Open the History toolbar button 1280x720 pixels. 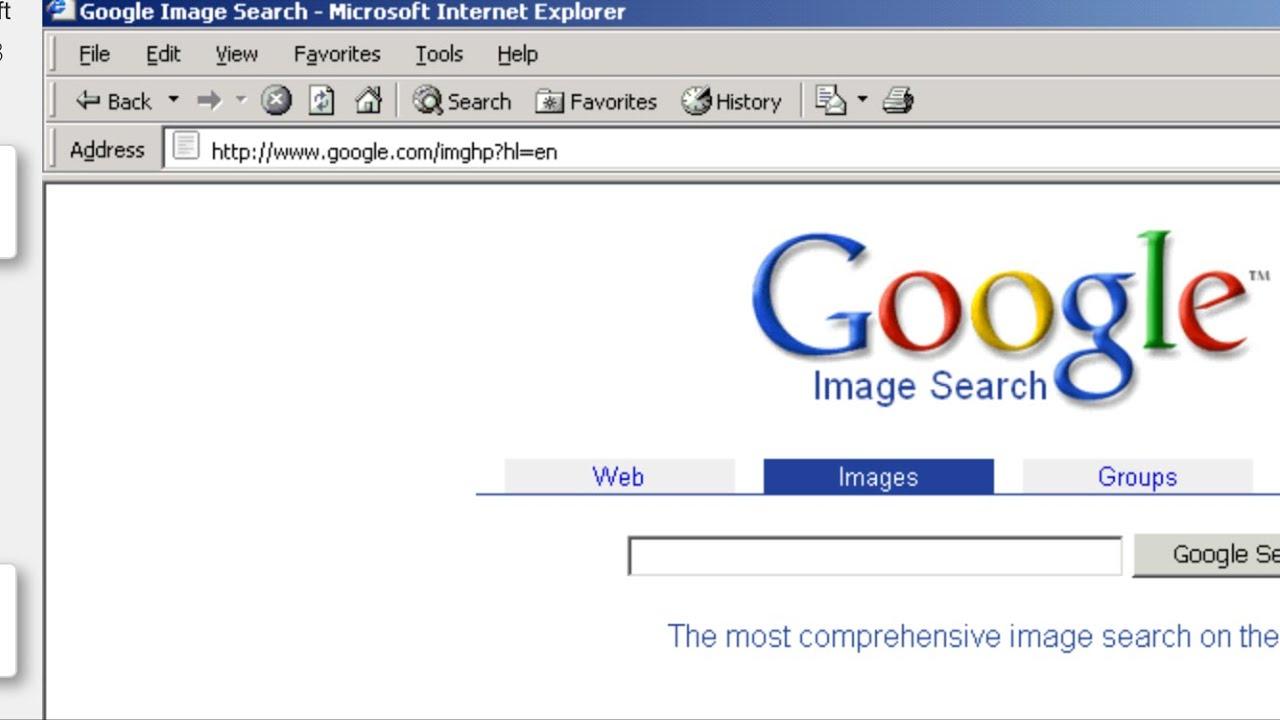pos(732,101)
